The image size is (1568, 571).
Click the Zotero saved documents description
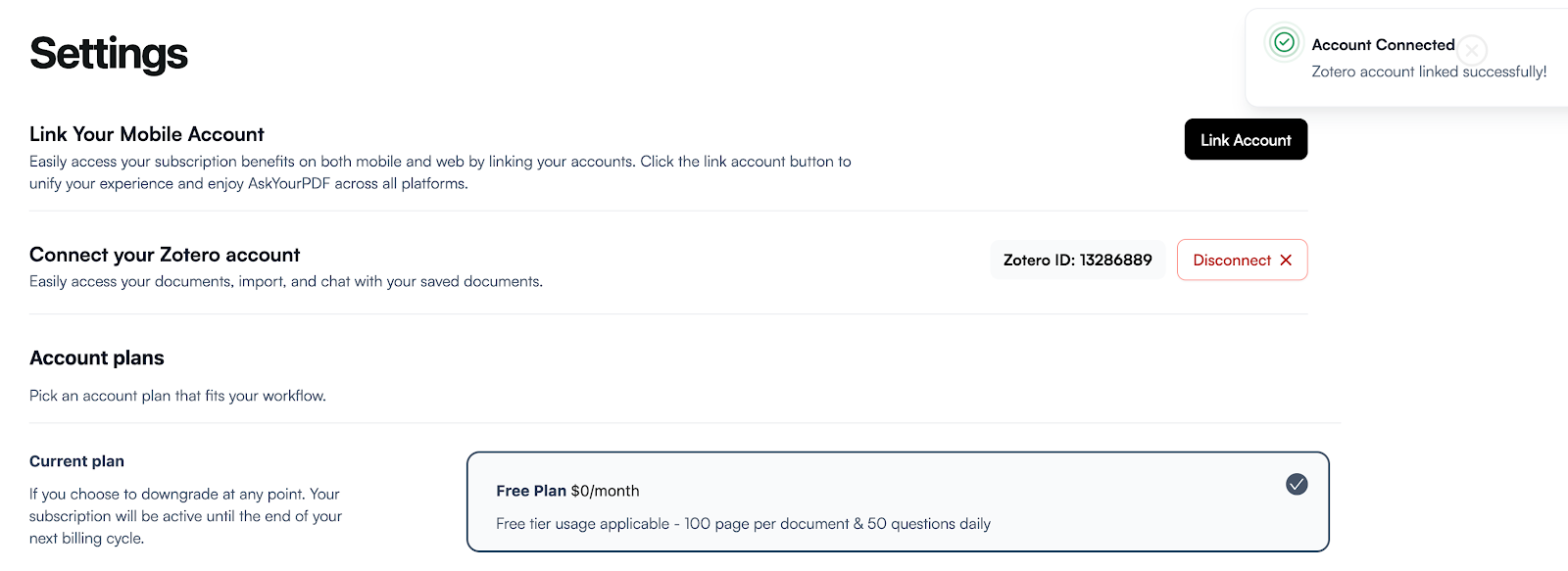pyautogui.click(x=286, y=281)
